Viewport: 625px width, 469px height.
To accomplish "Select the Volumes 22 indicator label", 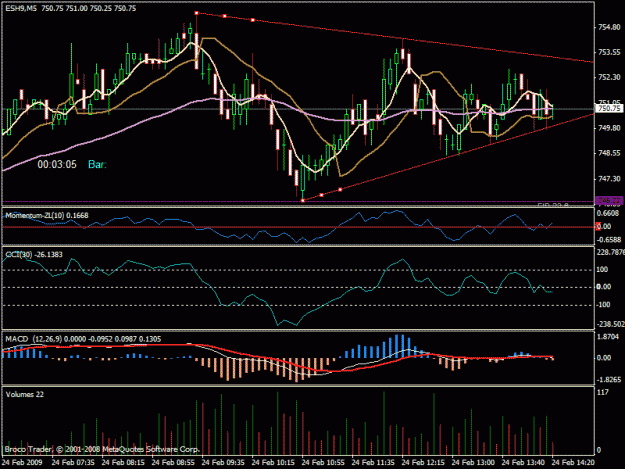I will coord(25,394).
